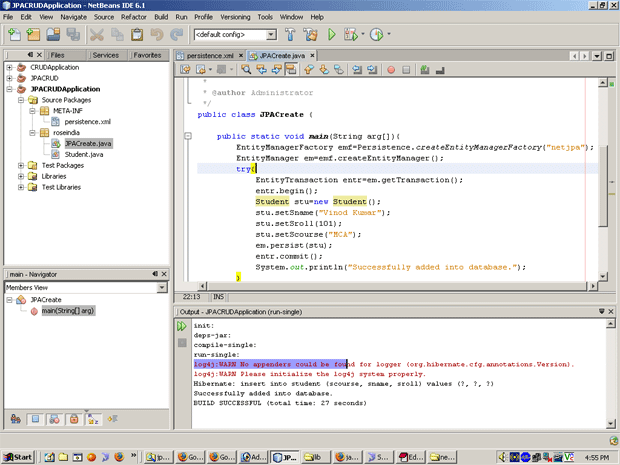Click the New File toolbar icon
The height and width of the screenshot is (465, 620).
coord(15,35)
